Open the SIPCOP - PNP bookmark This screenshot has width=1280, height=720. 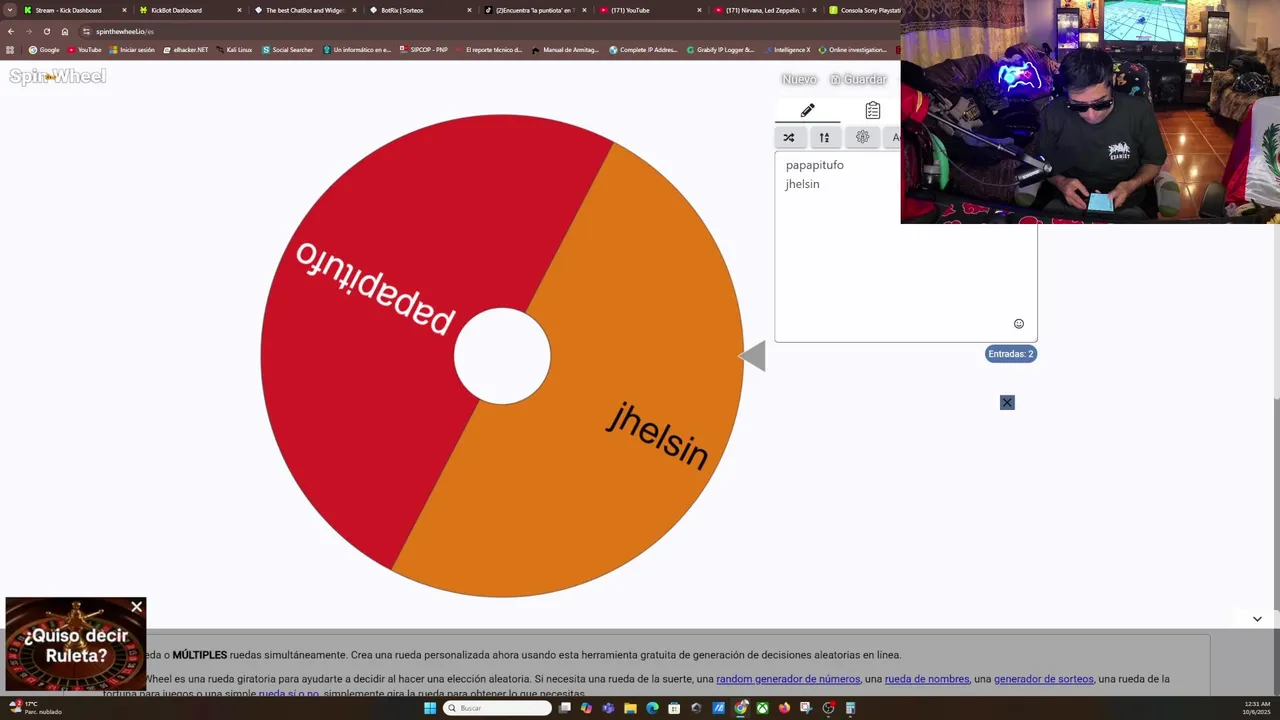click(x=424, y=50)
